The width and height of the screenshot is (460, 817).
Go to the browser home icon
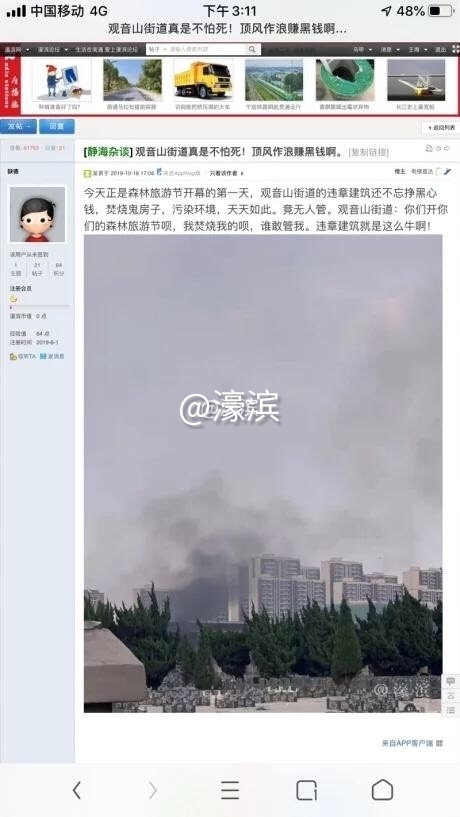point(382,790)
